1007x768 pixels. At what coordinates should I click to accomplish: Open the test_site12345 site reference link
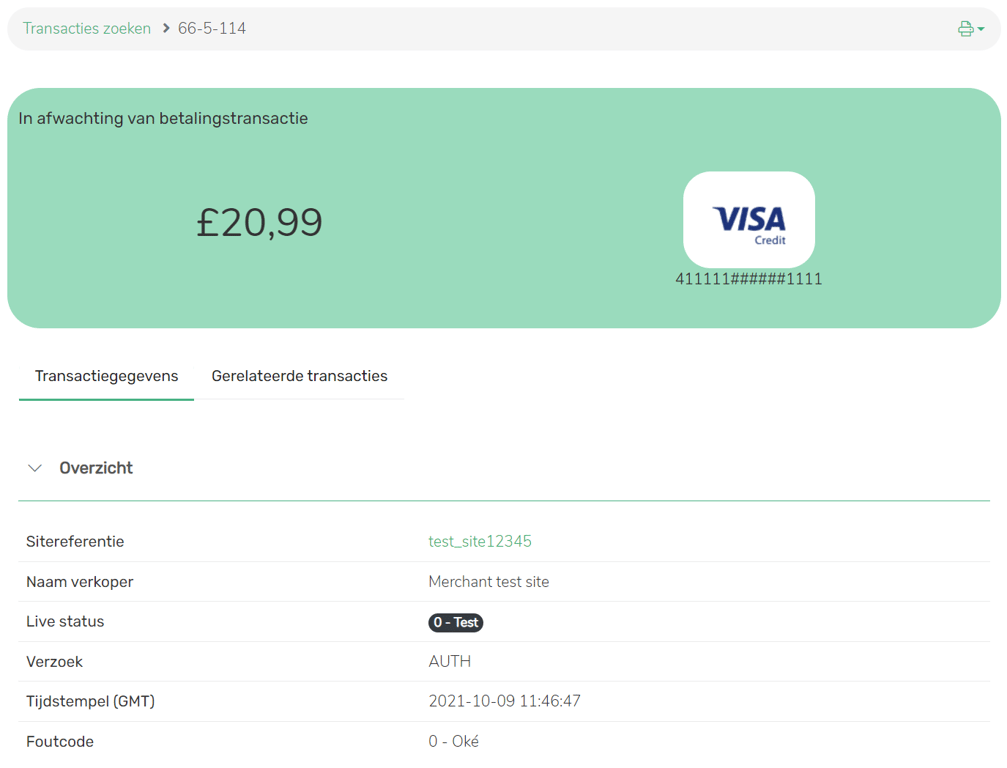(x=480, y=541)
